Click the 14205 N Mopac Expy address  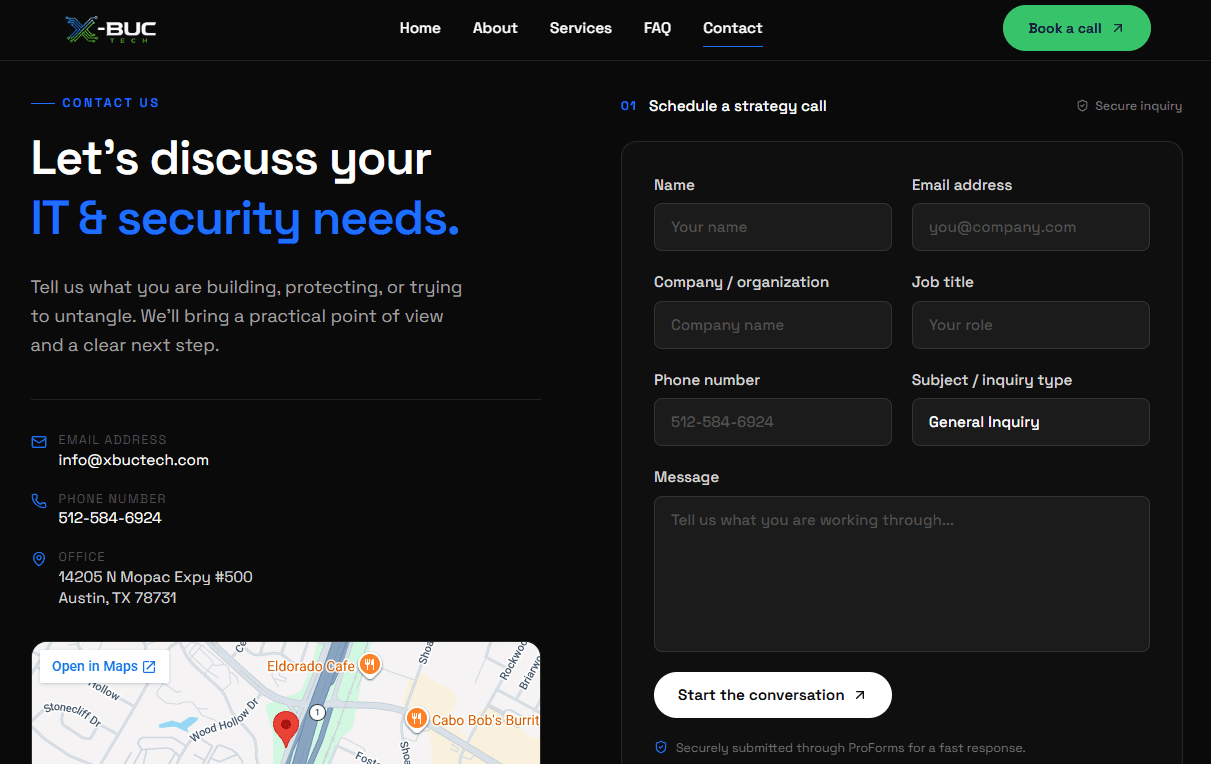(x=155, y=577)
